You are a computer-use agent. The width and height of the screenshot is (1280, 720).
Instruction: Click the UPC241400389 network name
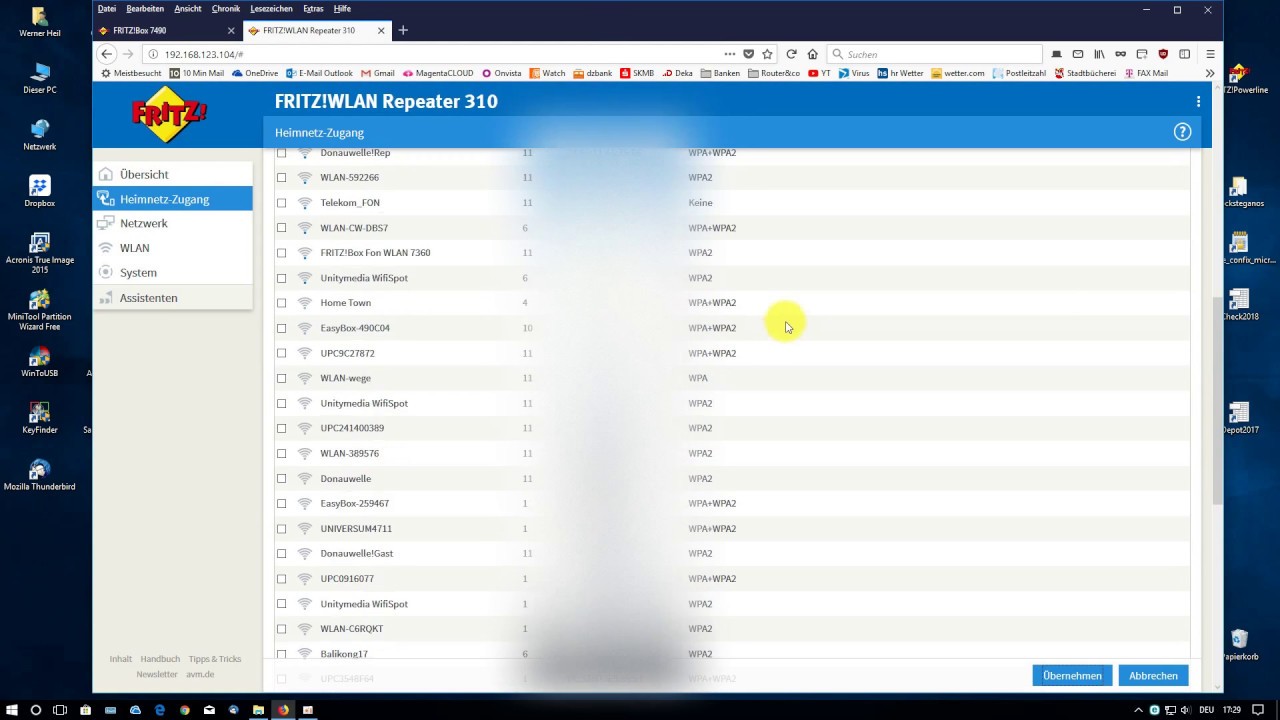(x=352, y=428)
